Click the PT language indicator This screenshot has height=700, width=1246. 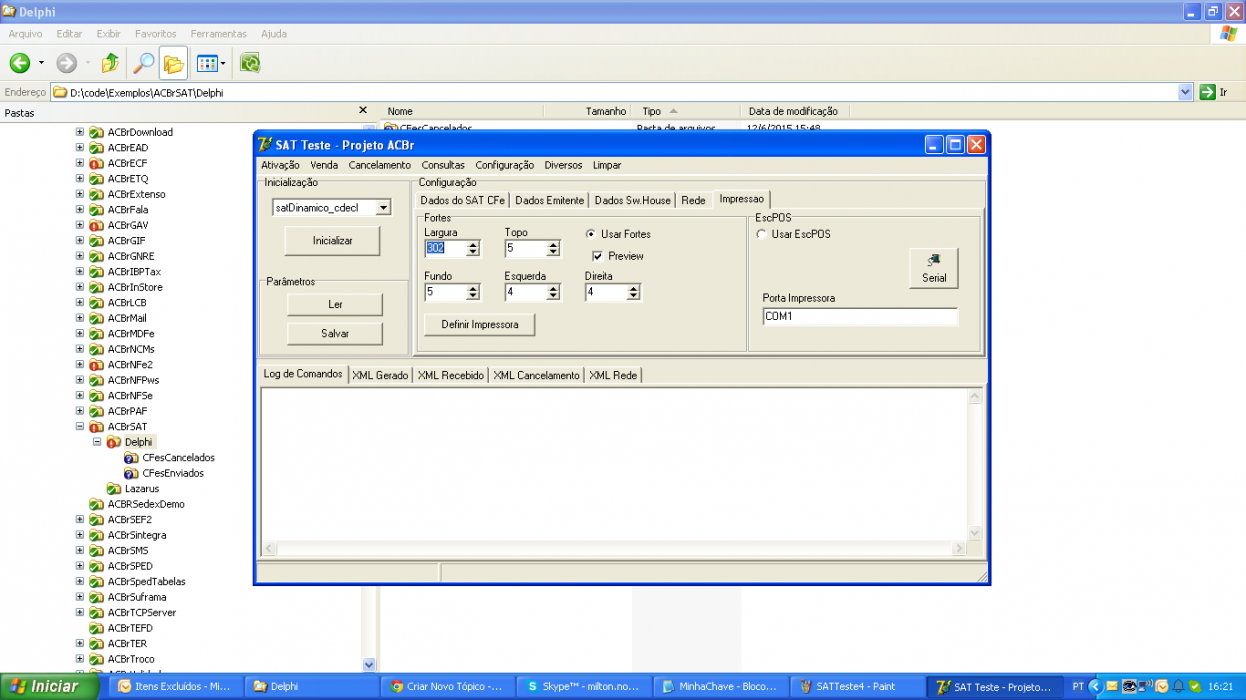1077,687
